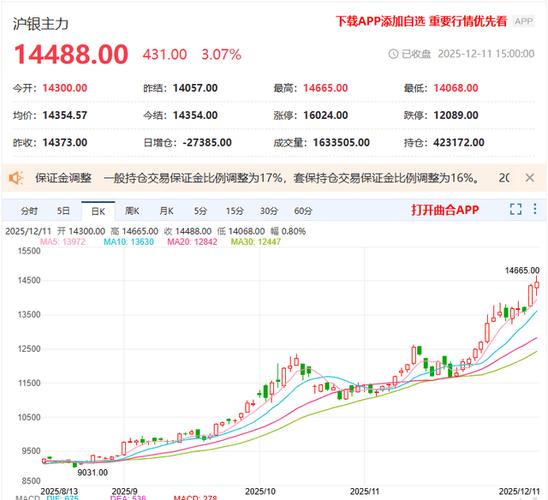The image size is (548, 500).
Task: Switch to the 5分 chart tab
Action: [201, 211]
